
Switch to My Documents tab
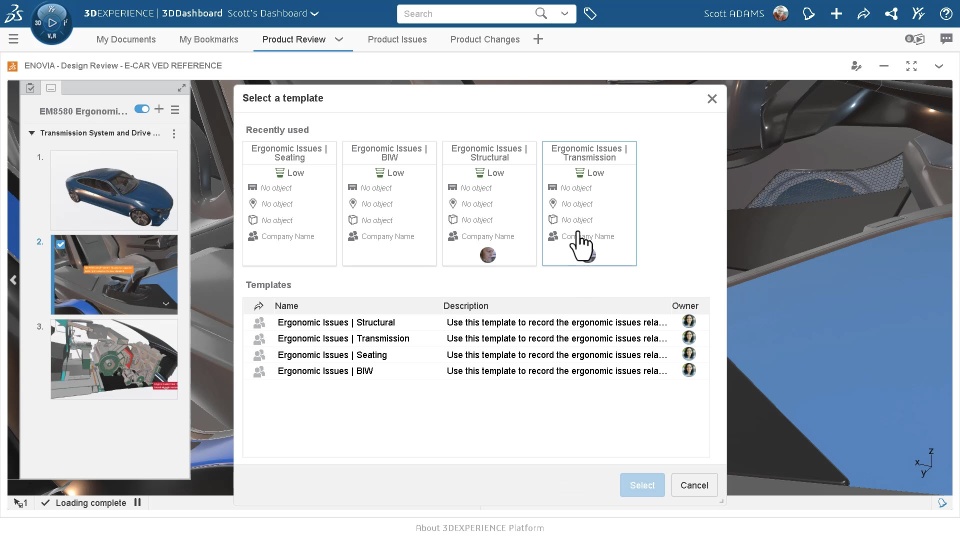click(x=126, y=39)
